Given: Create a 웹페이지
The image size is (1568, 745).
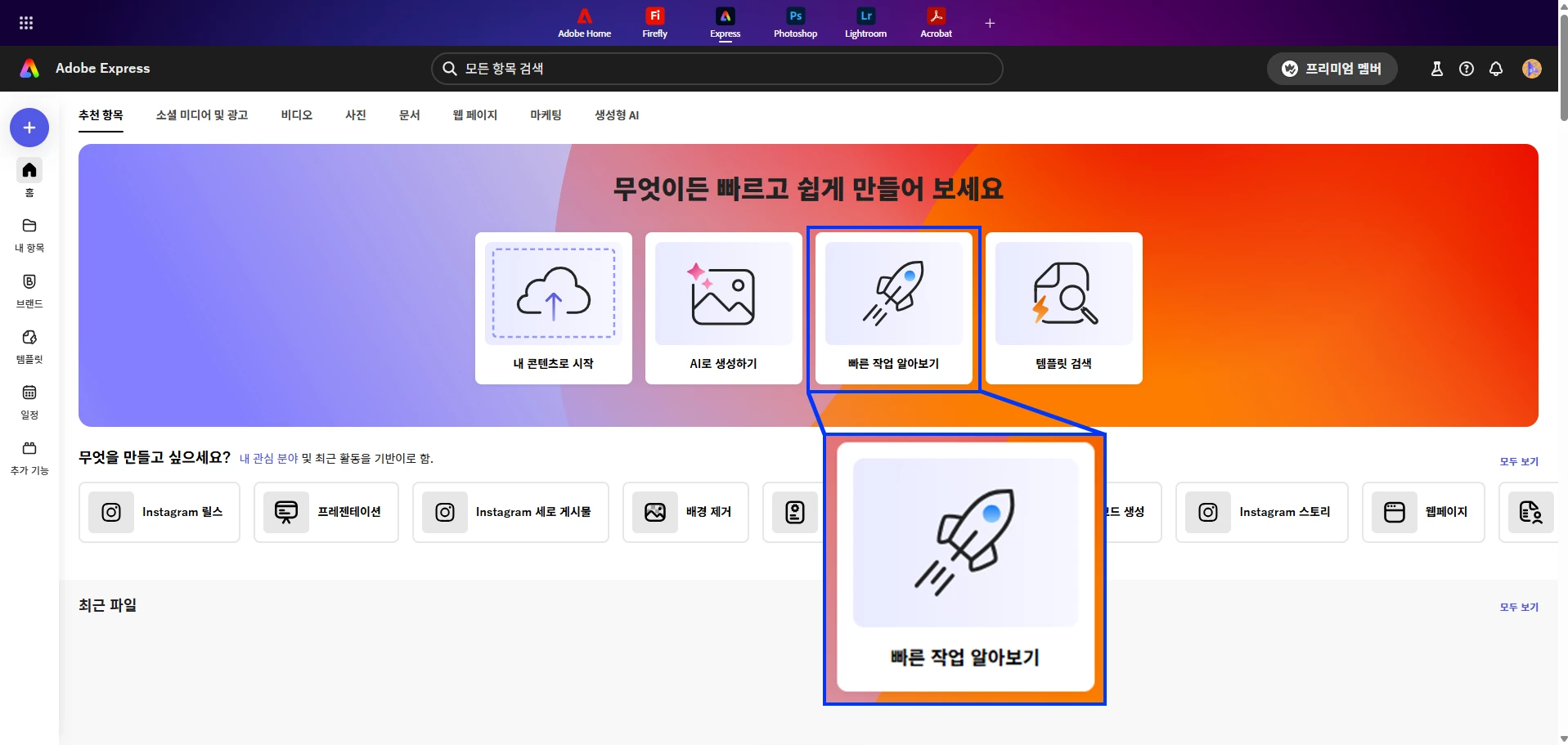Looking at the screenshot, I should [1423, 512].
